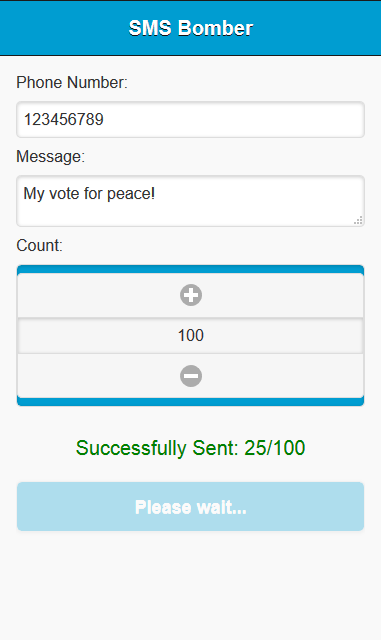The image size is (381, 640).
Task: Decrease the count with the minus icon
Action: 191,376
